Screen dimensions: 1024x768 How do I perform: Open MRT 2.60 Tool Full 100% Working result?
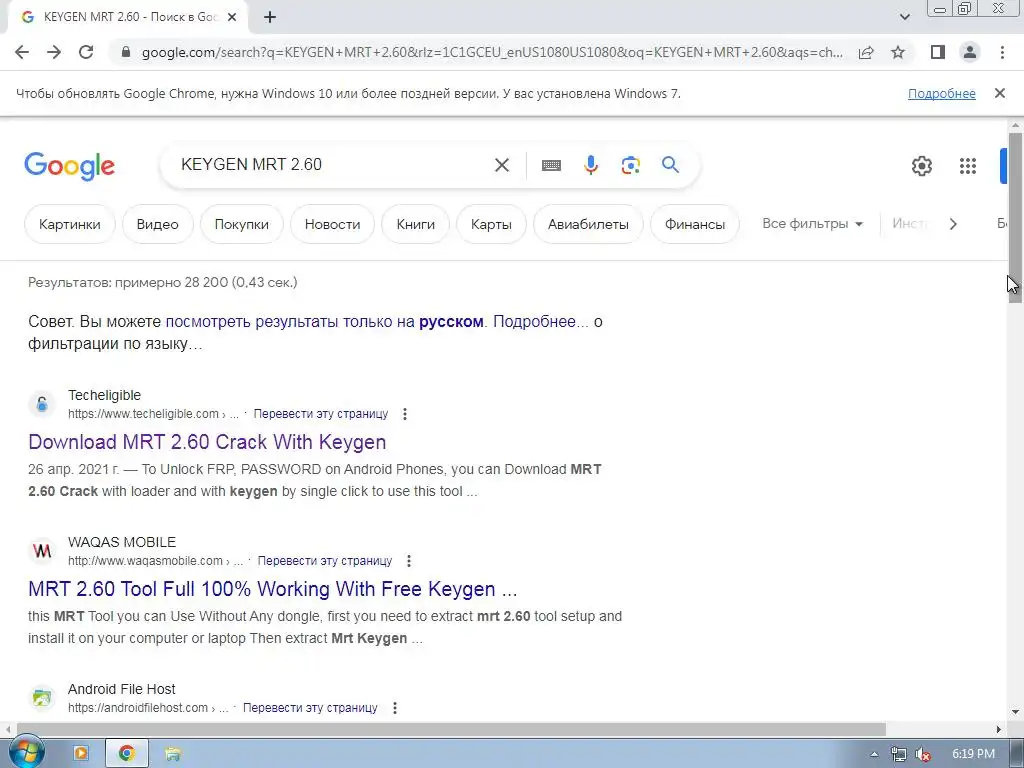(x=272, y=589)
